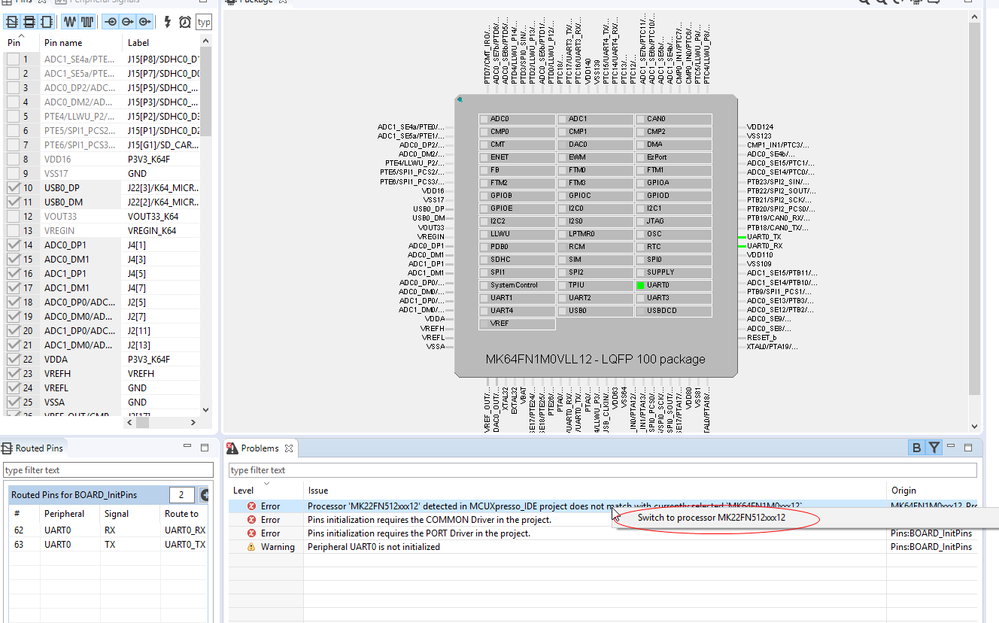
Task: Focus the 'typ' filter box in Pins toolbar
Action: pos(204,22)
